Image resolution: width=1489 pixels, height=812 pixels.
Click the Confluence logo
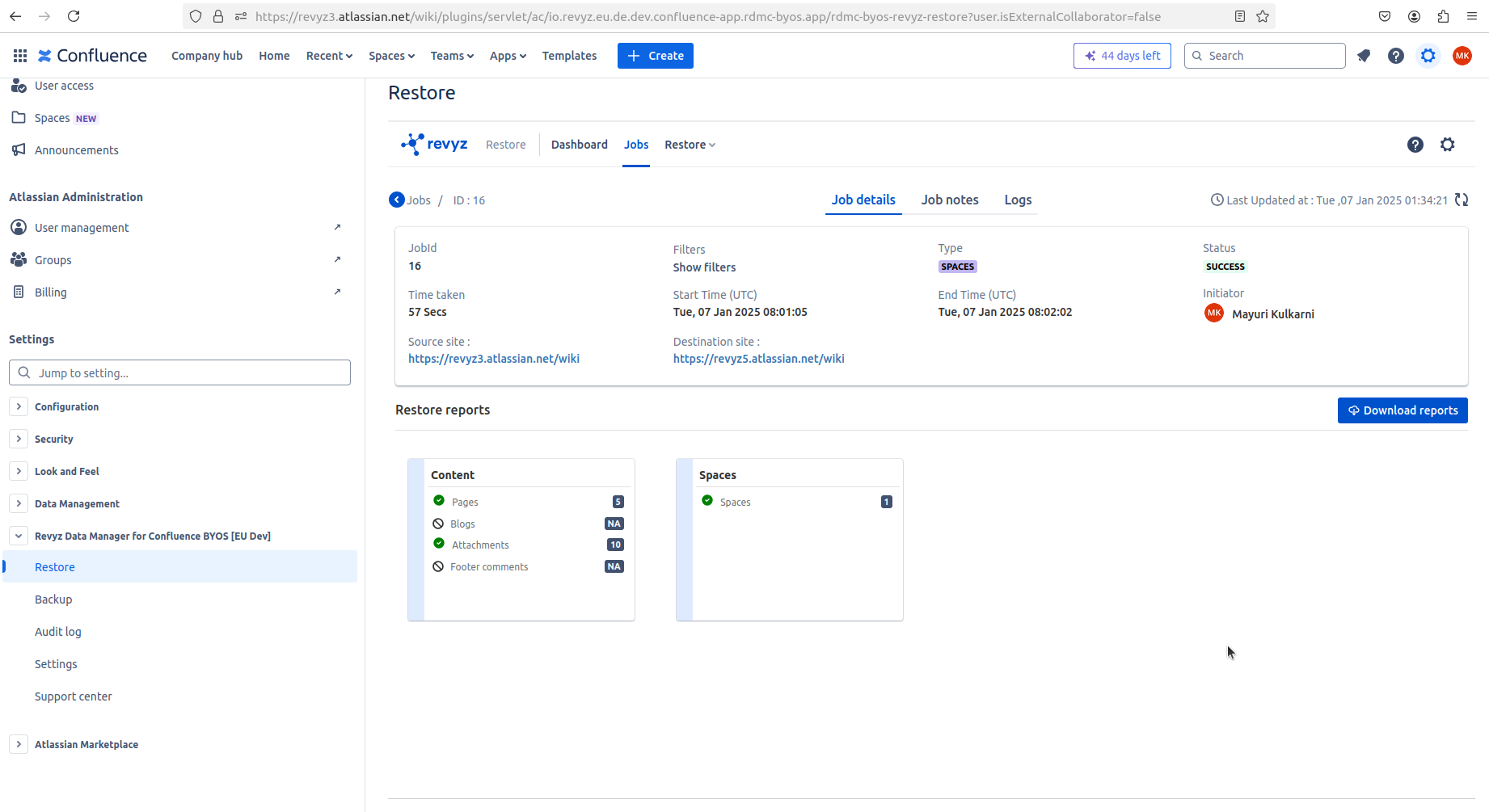(x=92, y=56)
